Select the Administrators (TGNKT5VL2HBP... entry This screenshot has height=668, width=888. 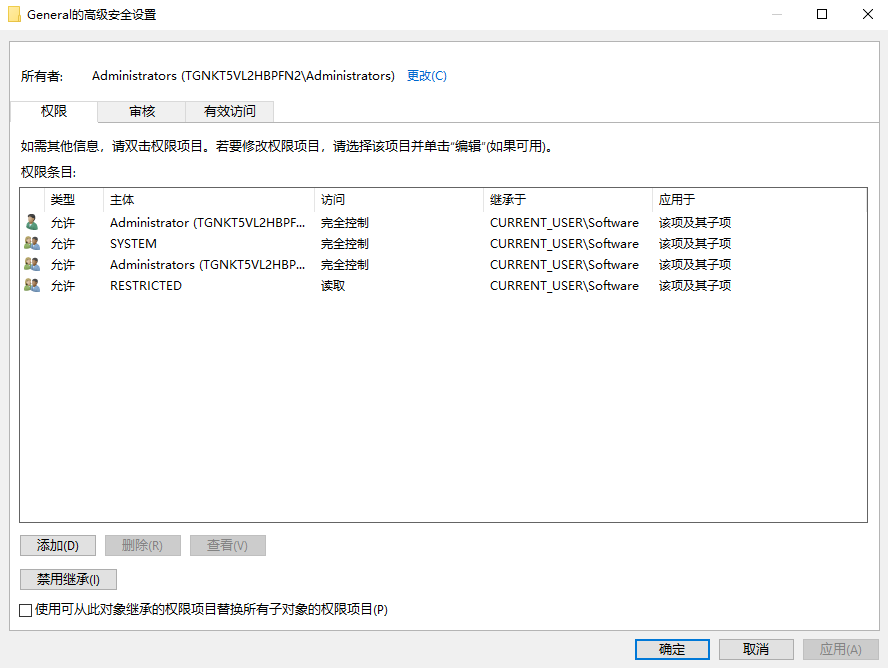coord(207,264)
